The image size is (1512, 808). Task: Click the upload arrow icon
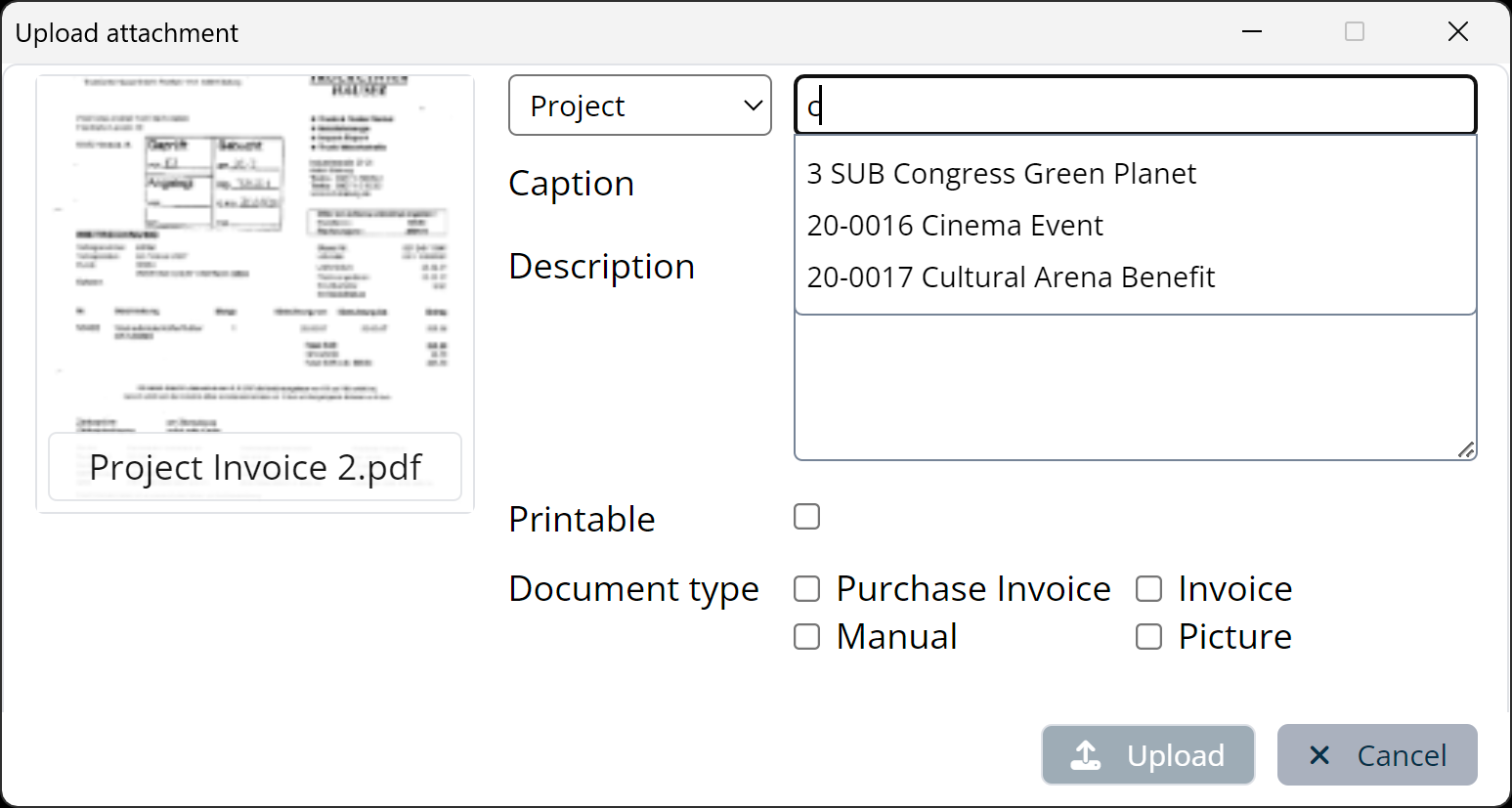click(1086, 755)
